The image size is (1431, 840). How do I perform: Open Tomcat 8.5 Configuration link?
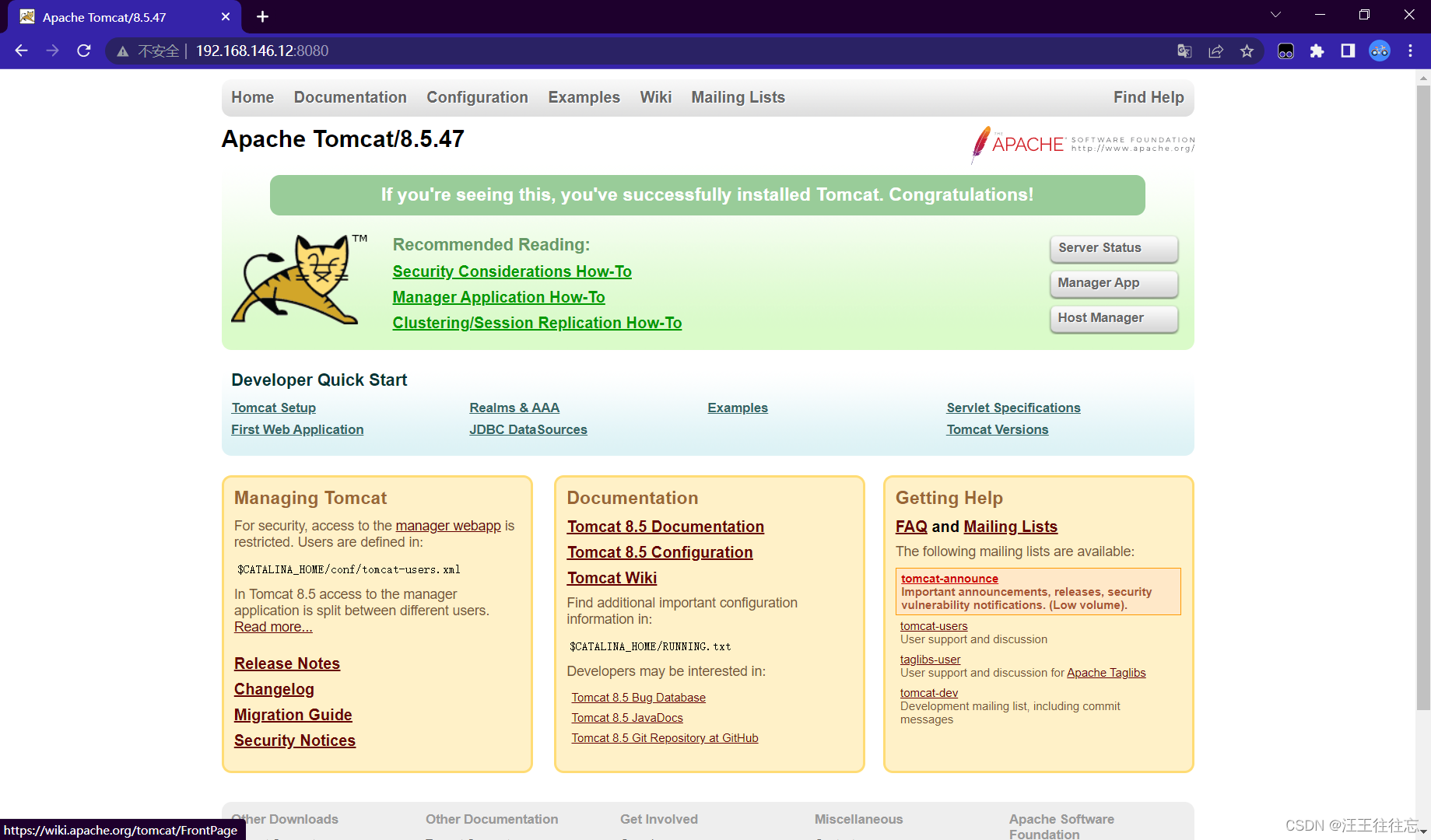tap(660, 552)
